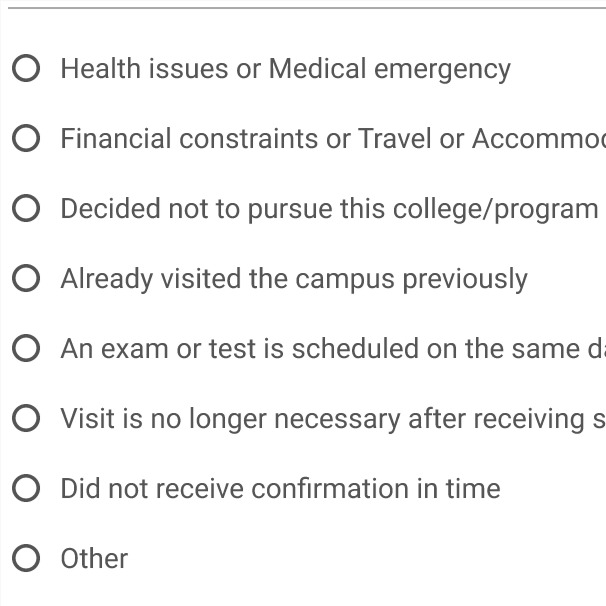The image size is (606, 606).
Task: Mark the Already visited the campus previously radio
Action: point(28,279)
